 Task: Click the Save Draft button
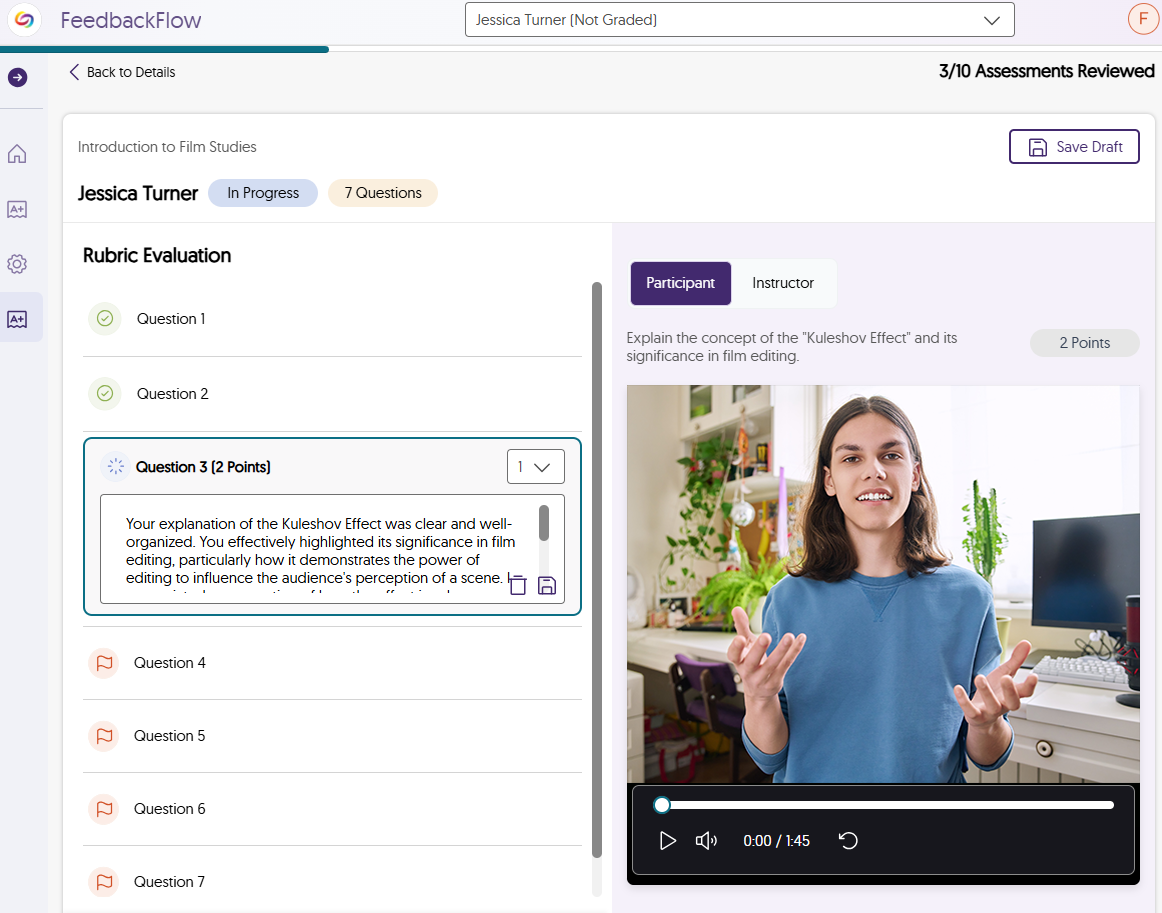click(1074, 147)
